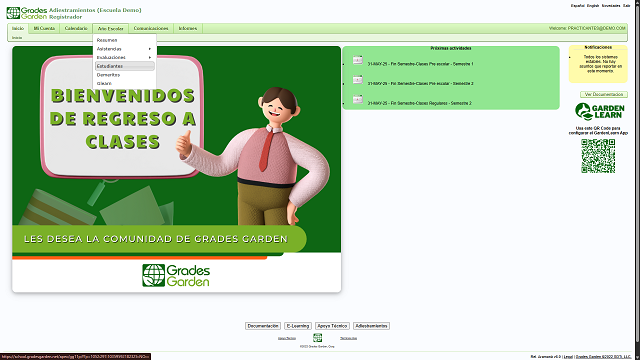Choose Deméritos in the dropdown menu
This screenshot has width=640, height=360.
[x=124, y=75]
